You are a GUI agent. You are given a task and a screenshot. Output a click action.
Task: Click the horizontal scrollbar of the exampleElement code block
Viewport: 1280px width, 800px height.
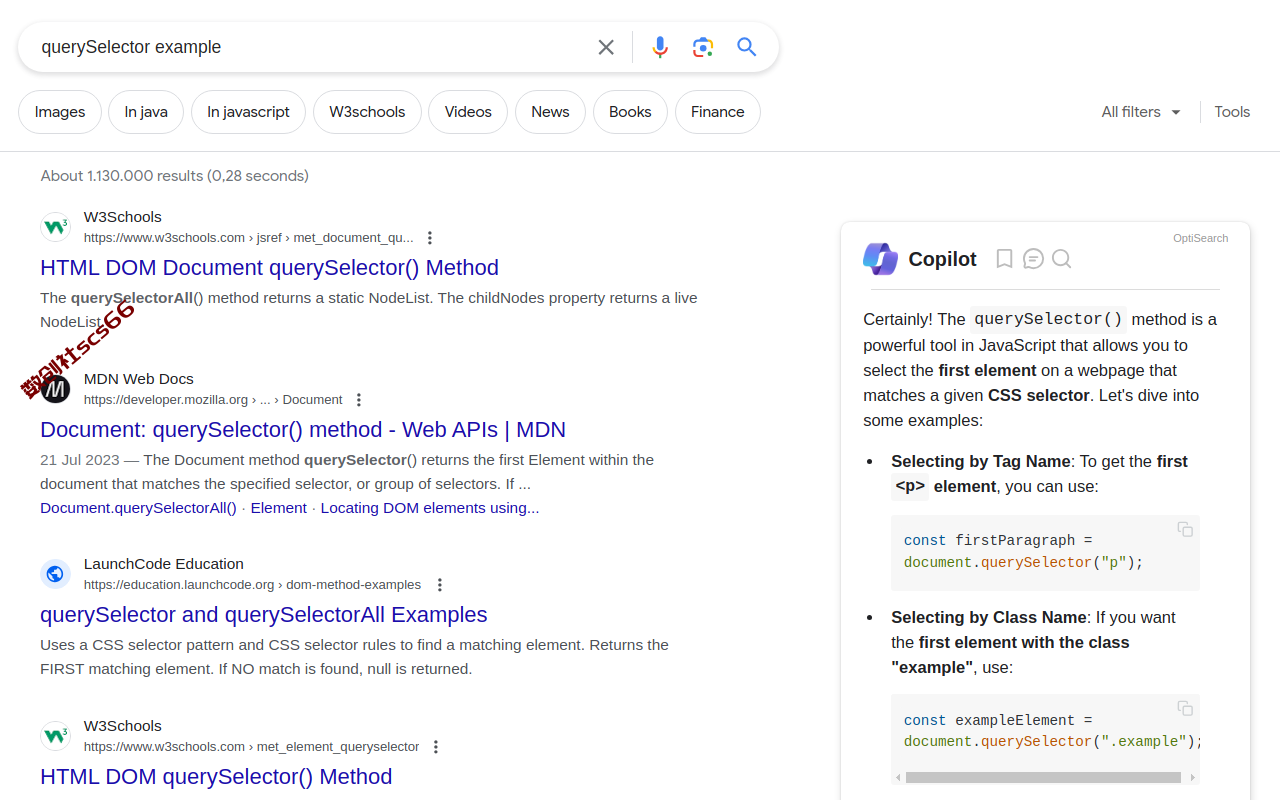click(x=1043, y=777)
